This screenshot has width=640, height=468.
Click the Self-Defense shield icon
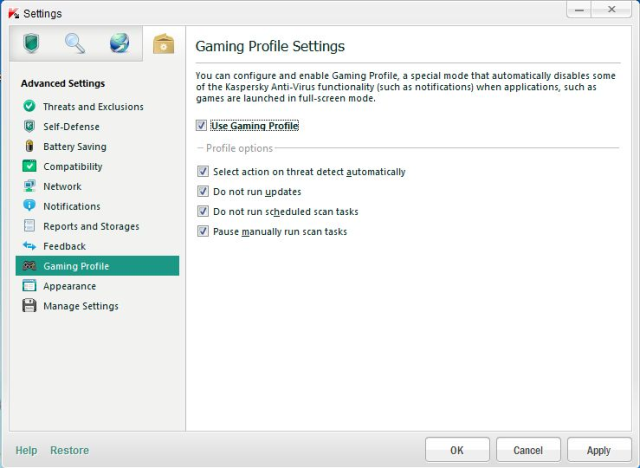pyautogui.click(x=29, y=127)
